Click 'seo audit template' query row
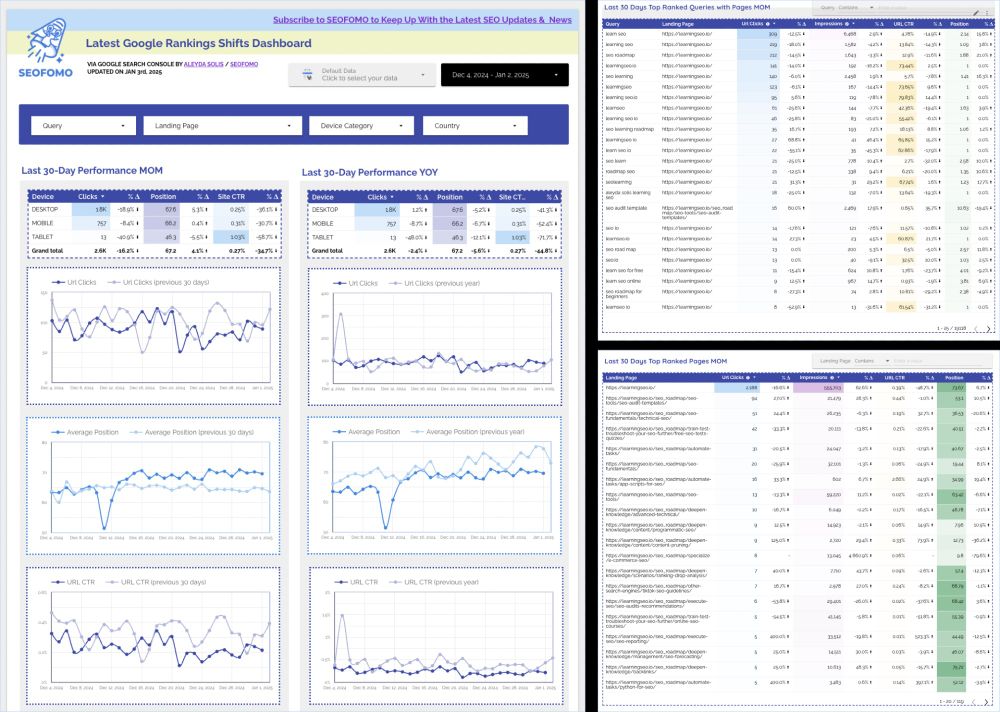This screenshot has height=712, width=1000. (797, 212)
